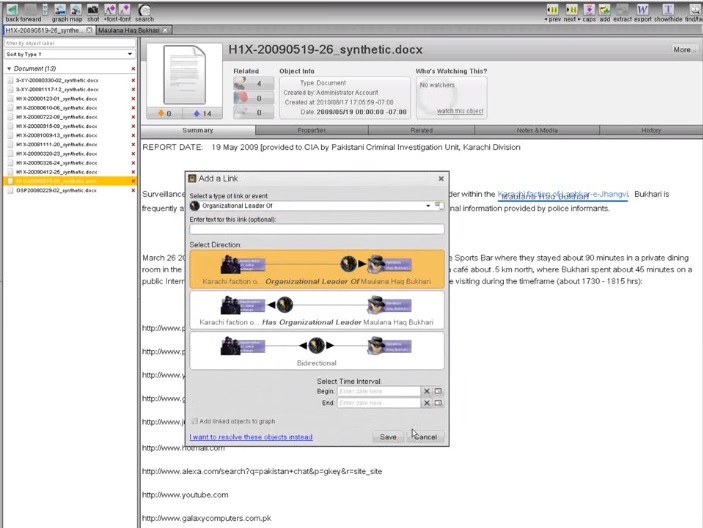703x528 pixels.
Task: Click the optional link text field
Action: pyautogui.click(x=316, y=229)
